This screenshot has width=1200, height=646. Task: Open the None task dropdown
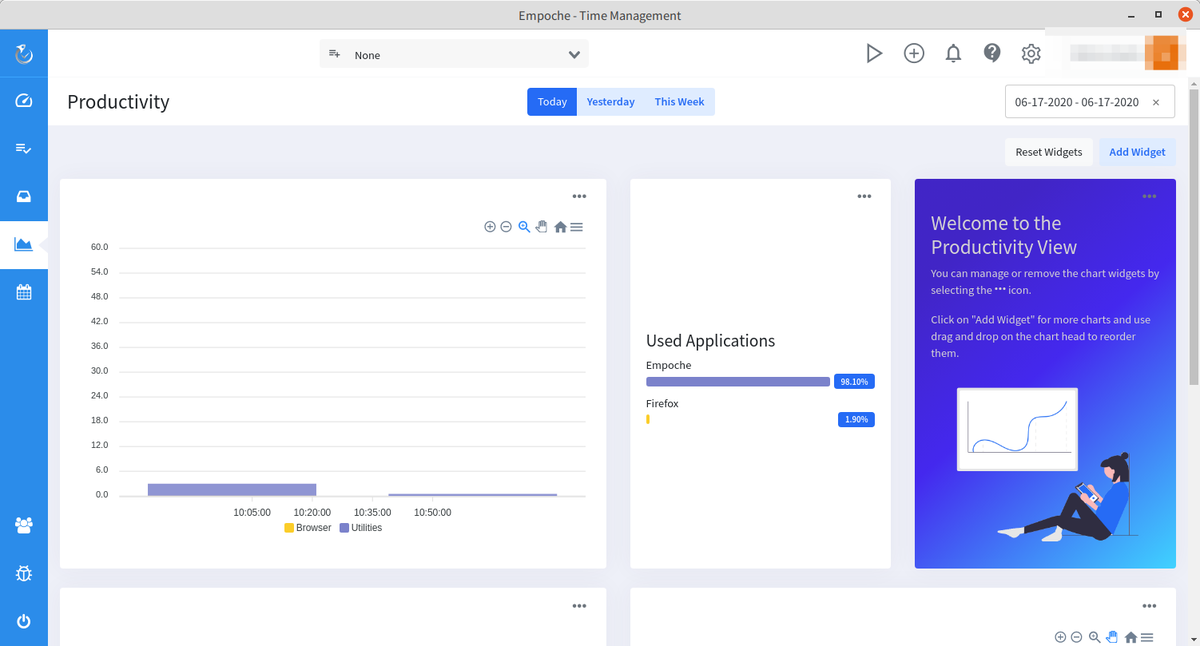tap(454, 55)
